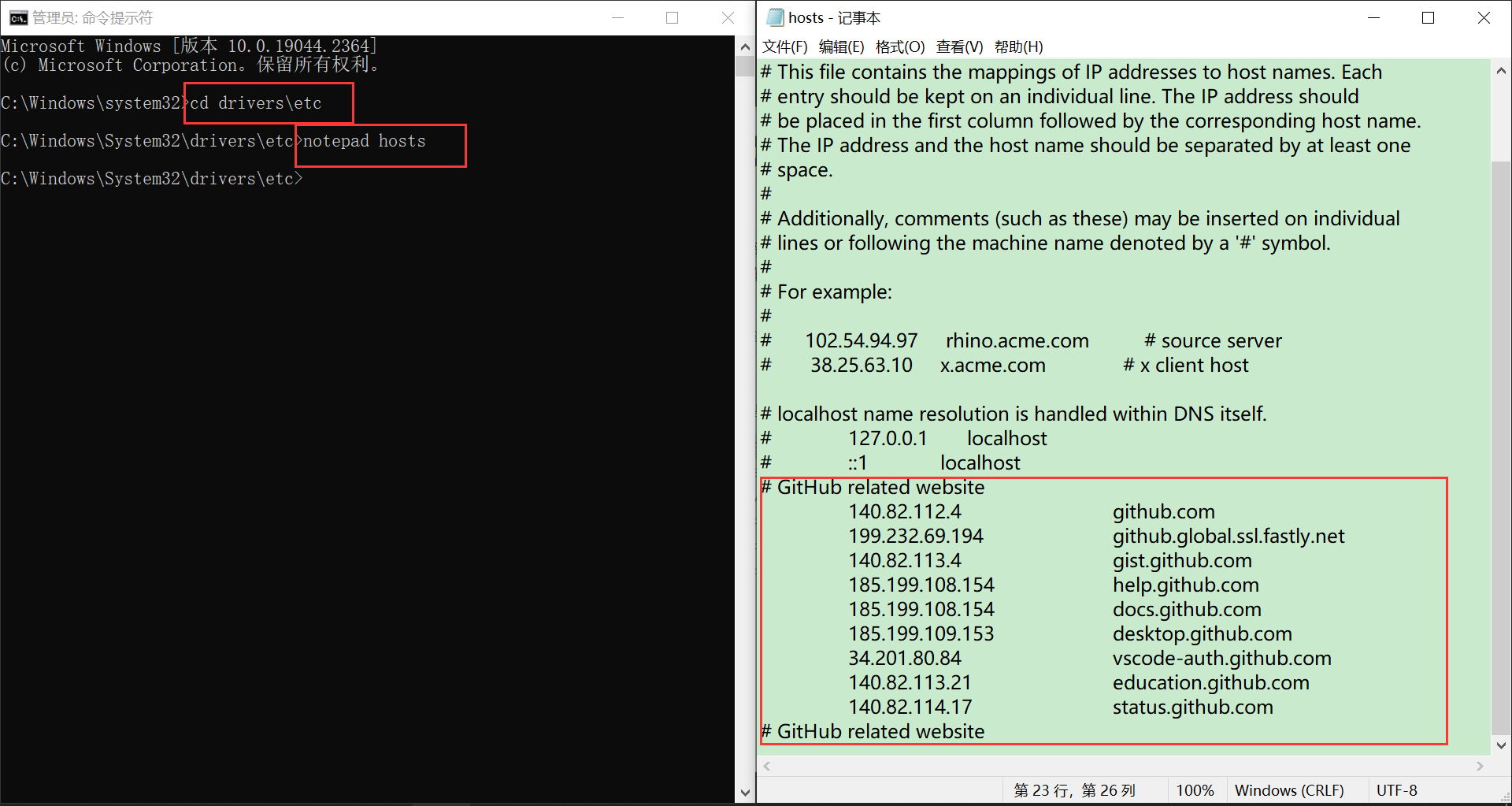Minimize the hosts Notepad window
Screen dimensions: 1512x806
click(x=1373, y=17)
